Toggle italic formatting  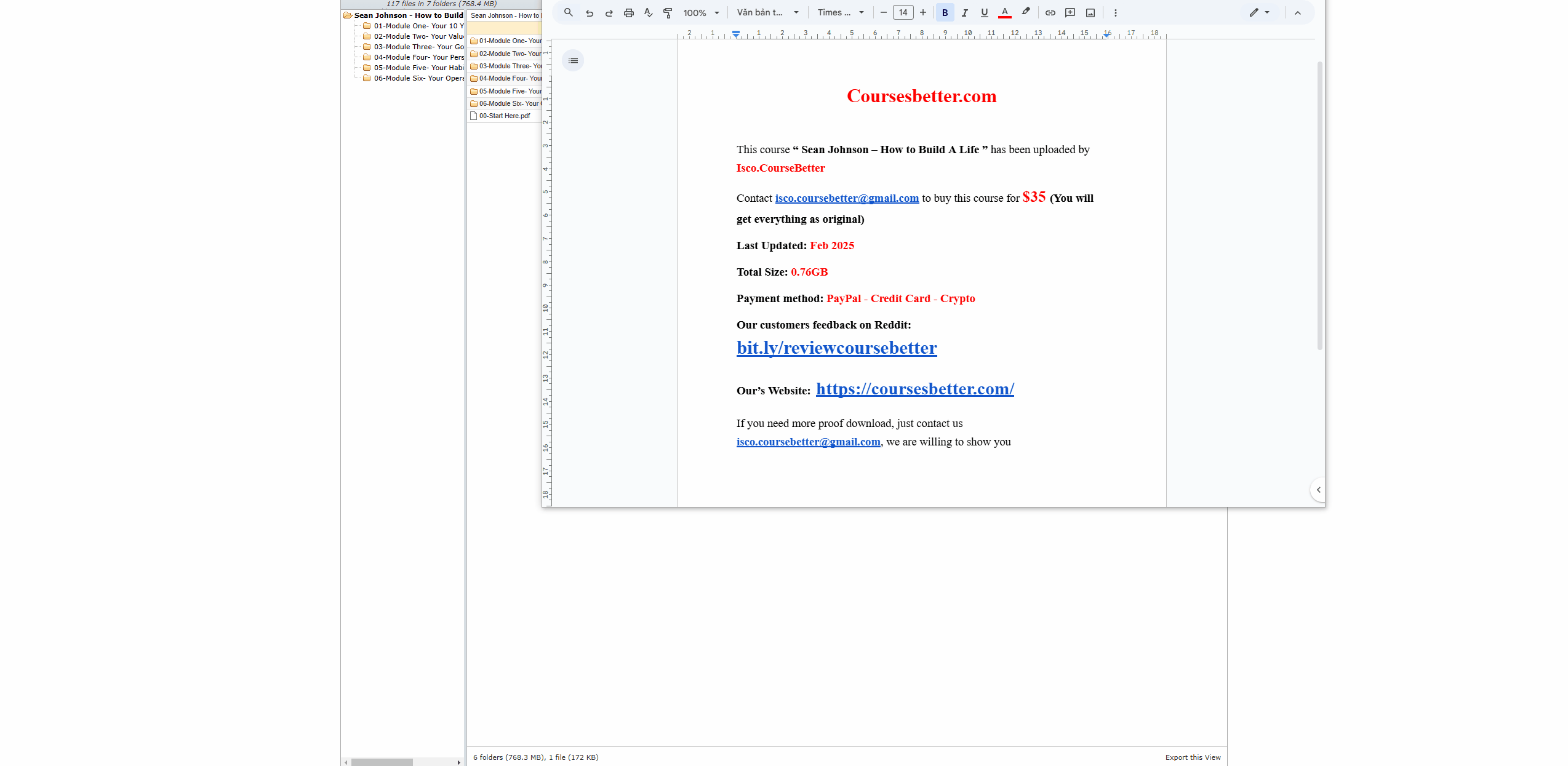coord(964,12)
